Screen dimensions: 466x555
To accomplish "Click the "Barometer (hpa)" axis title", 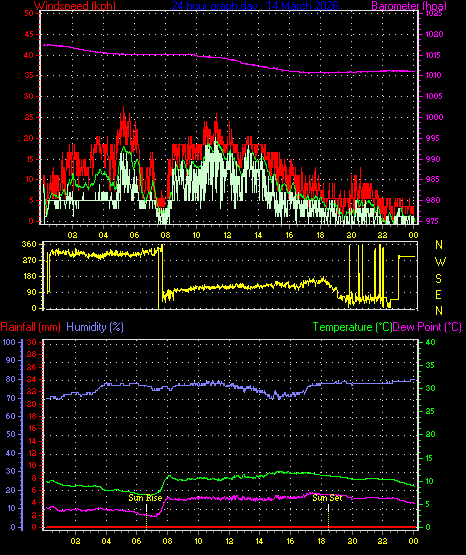I will (409, 6).
